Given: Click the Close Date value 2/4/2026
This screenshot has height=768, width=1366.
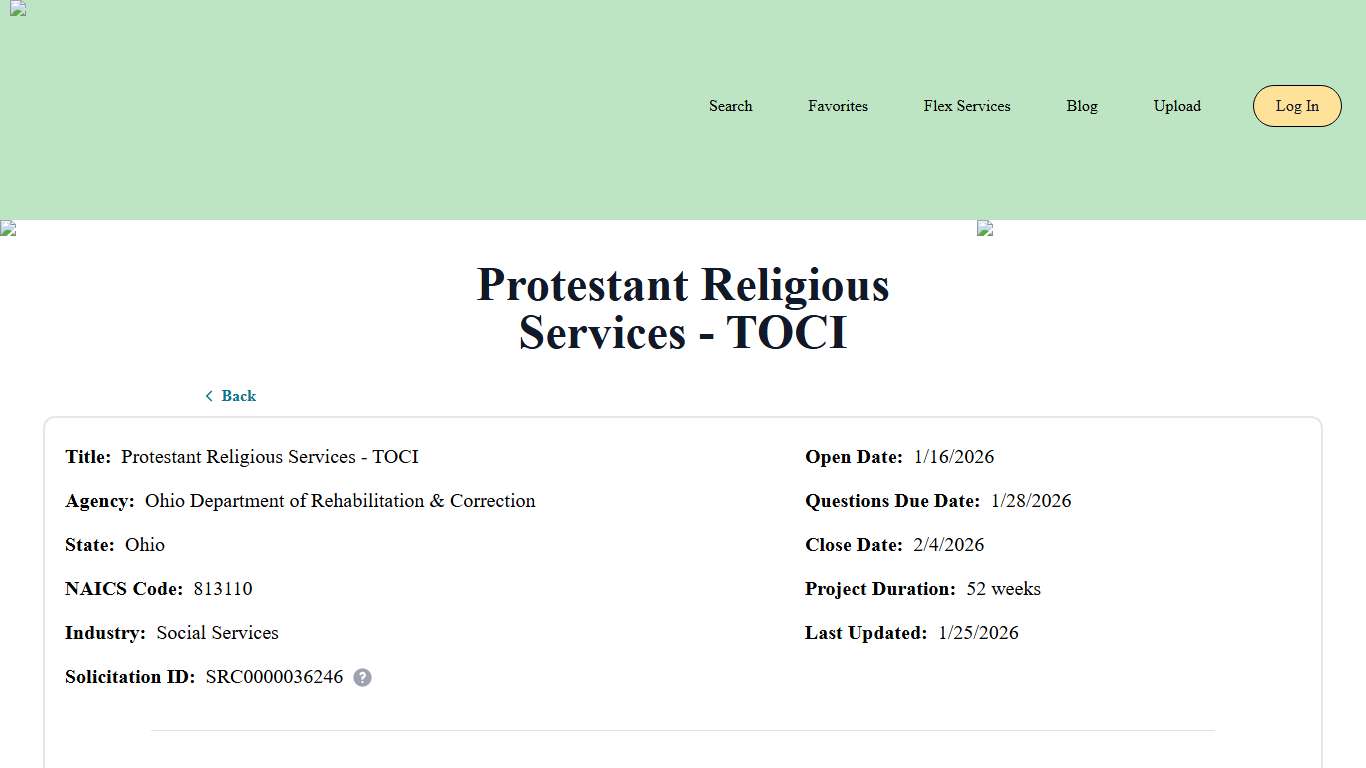Looking at the screenshot, I should (947, 545).
